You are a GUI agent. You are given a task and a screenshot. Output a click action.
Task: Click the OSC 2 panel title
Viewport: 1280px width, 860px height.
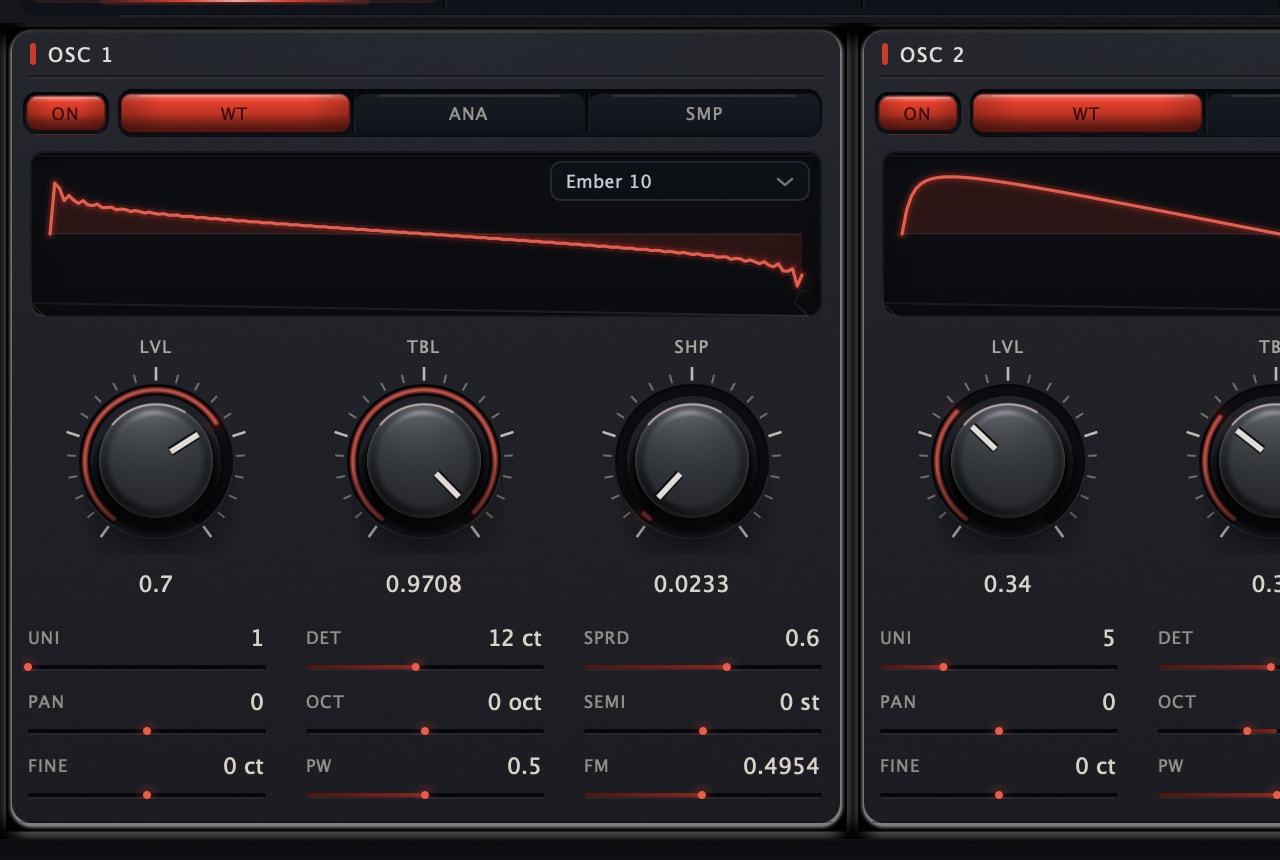(x=932, y=55)
